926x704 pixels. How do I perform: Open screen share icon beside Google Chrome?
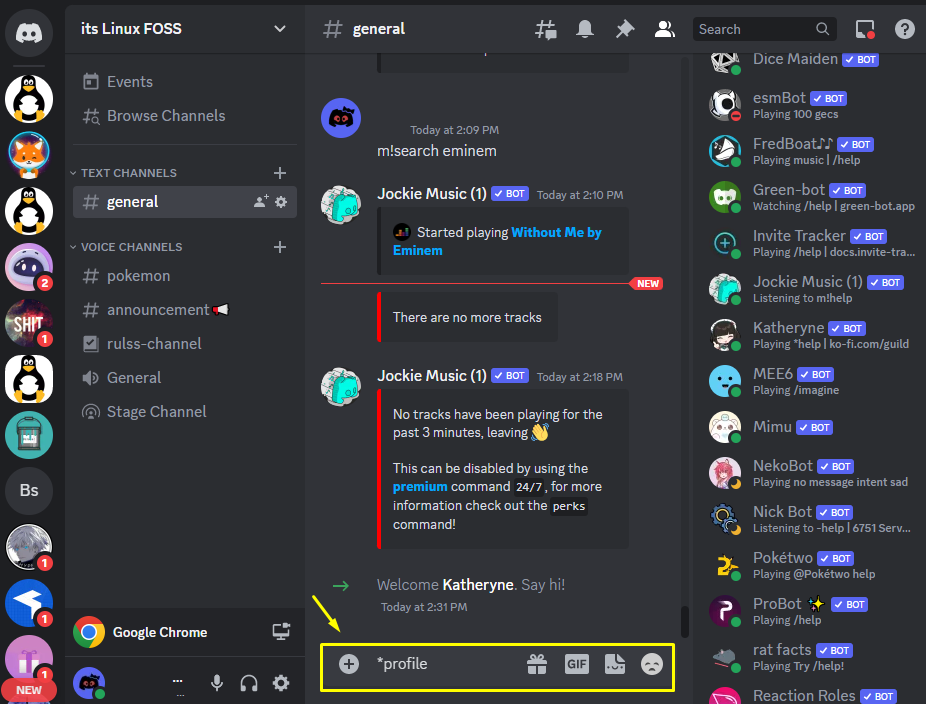point(281,632)
